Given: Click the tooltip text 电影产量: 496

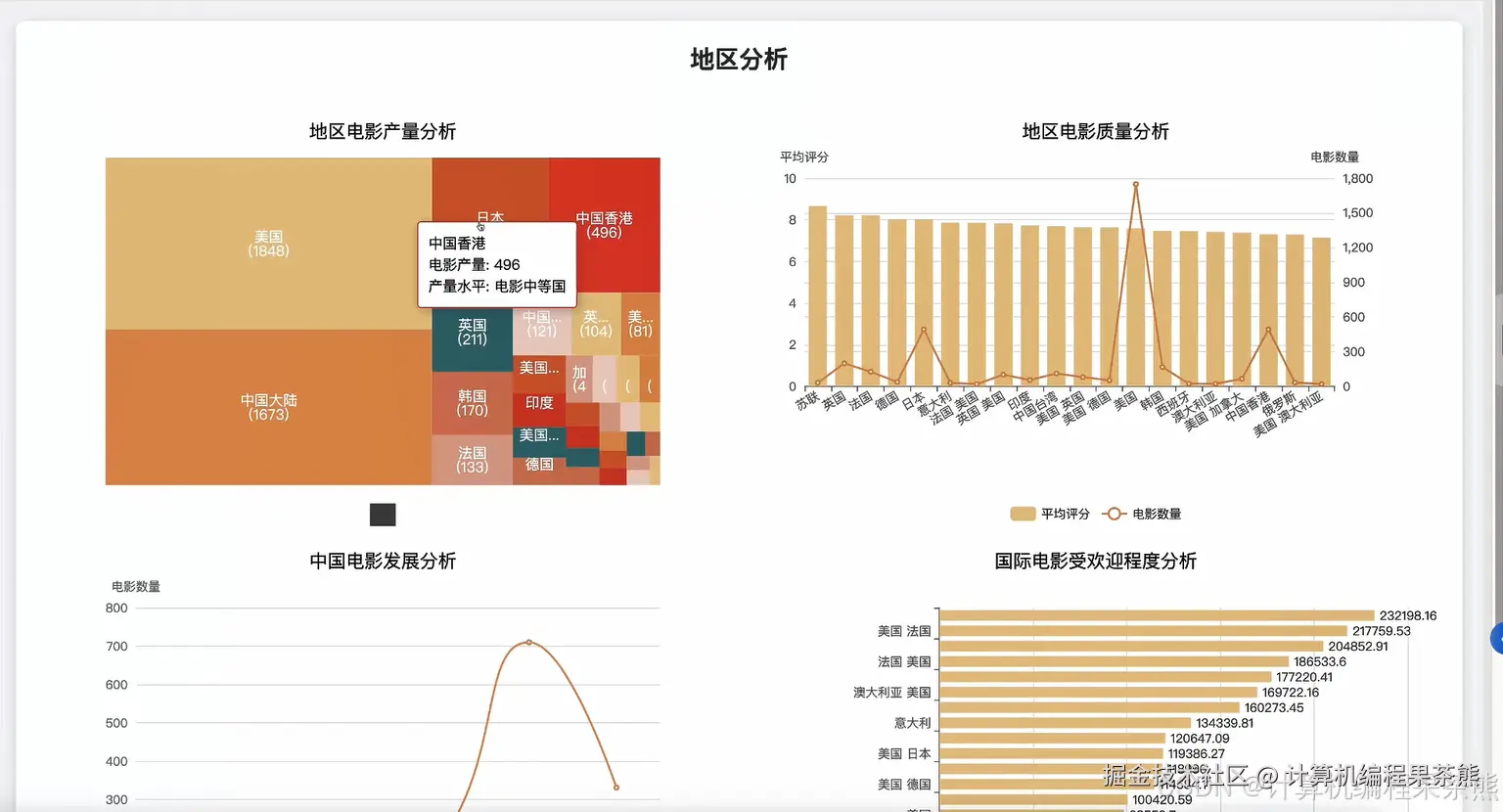Looking at the screenshot, I should click(x=475, y=264).
